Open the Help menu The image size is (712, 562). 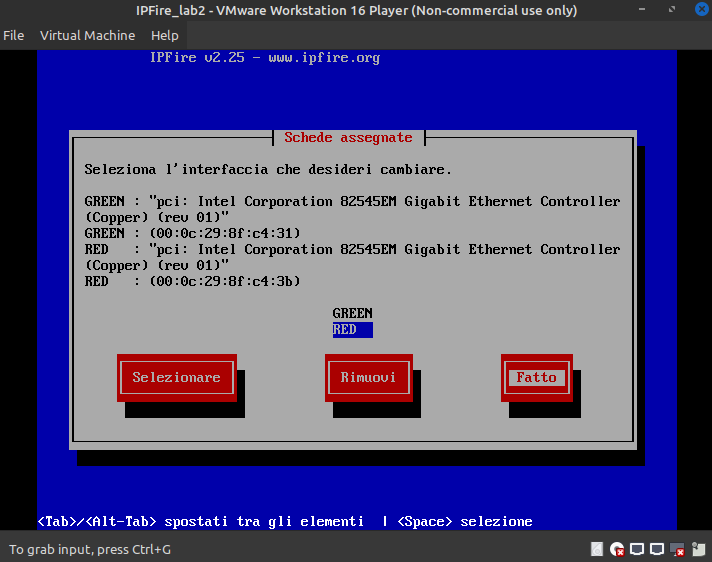164,35
